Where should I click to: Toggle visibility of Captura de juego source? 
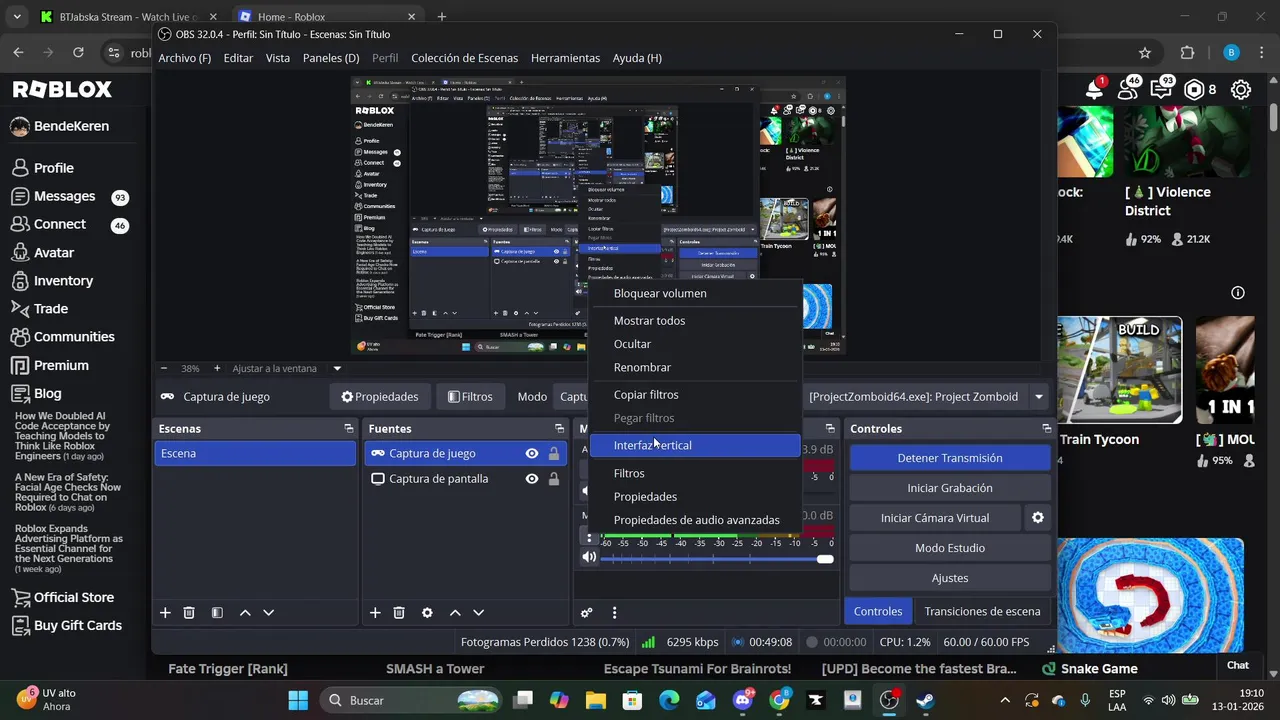tap(532, 453)
